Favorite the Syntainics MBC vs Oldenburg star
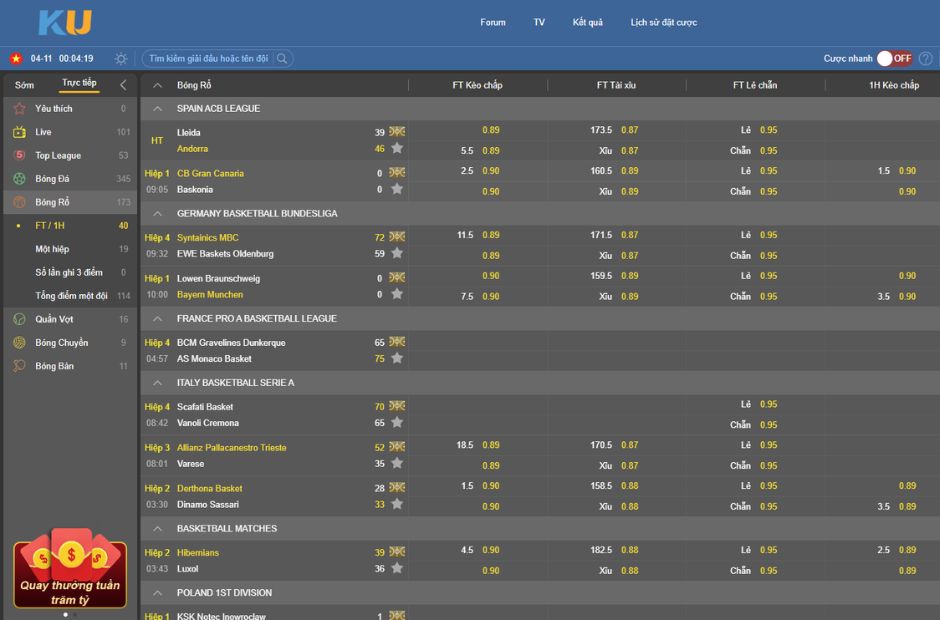Screen dimensions: 940x620 pos(397,253)
